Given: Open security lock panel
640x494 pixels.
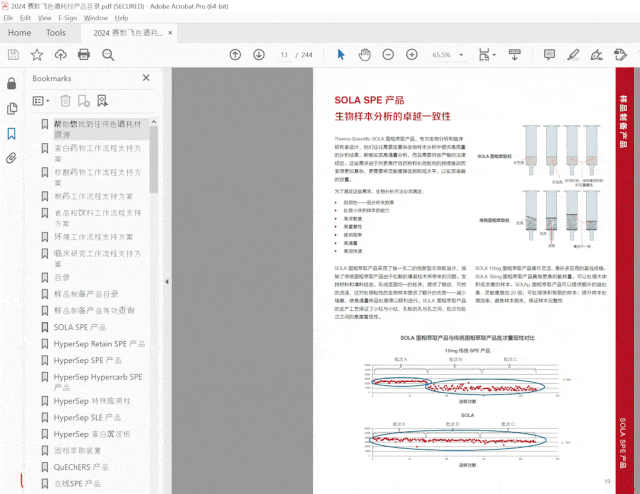Looking at the screenshot, I should [x=11, y=83].
